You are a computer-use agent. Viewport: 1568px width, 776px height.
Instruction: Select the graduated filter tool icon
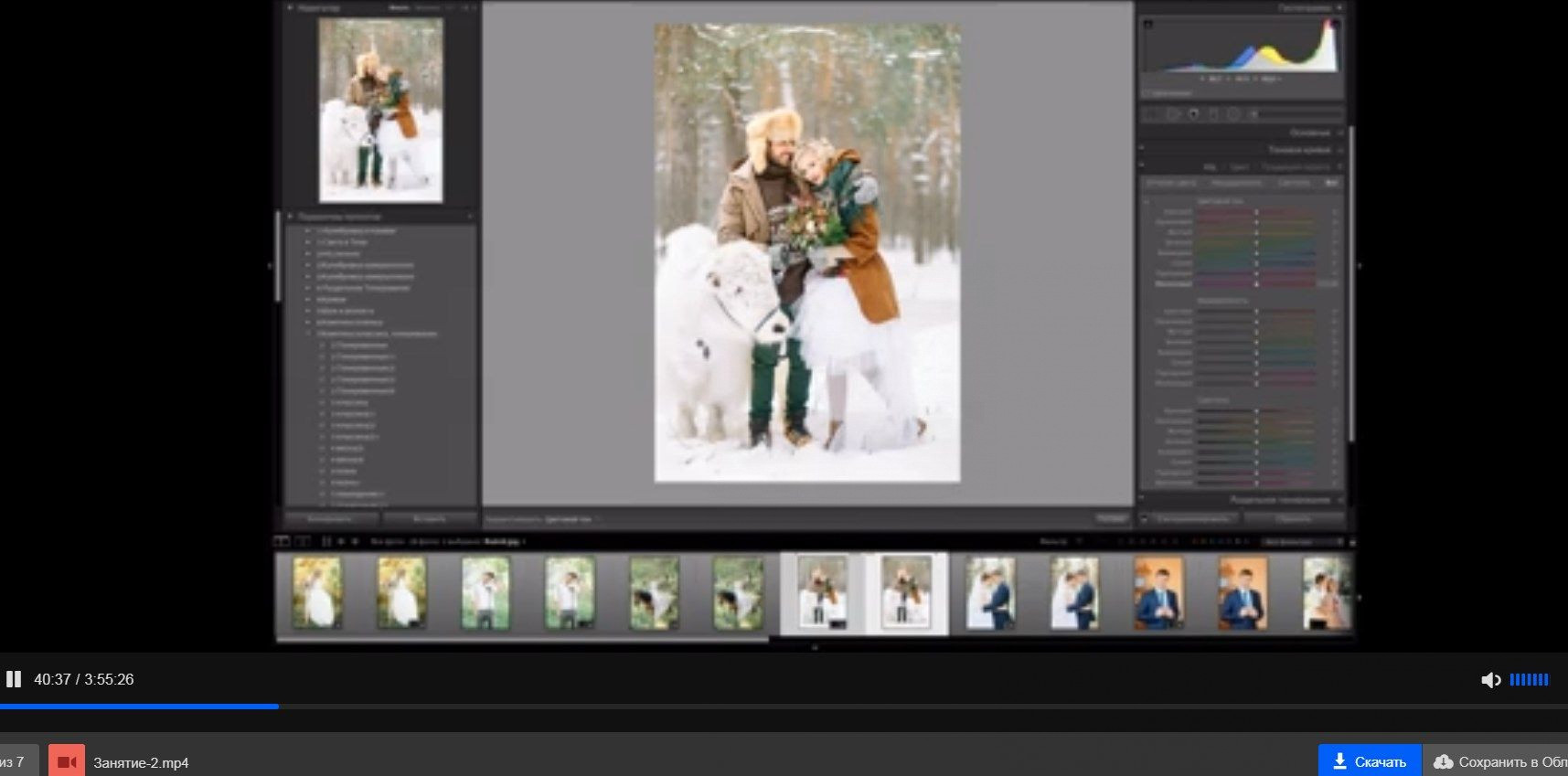coord(1213,114)
